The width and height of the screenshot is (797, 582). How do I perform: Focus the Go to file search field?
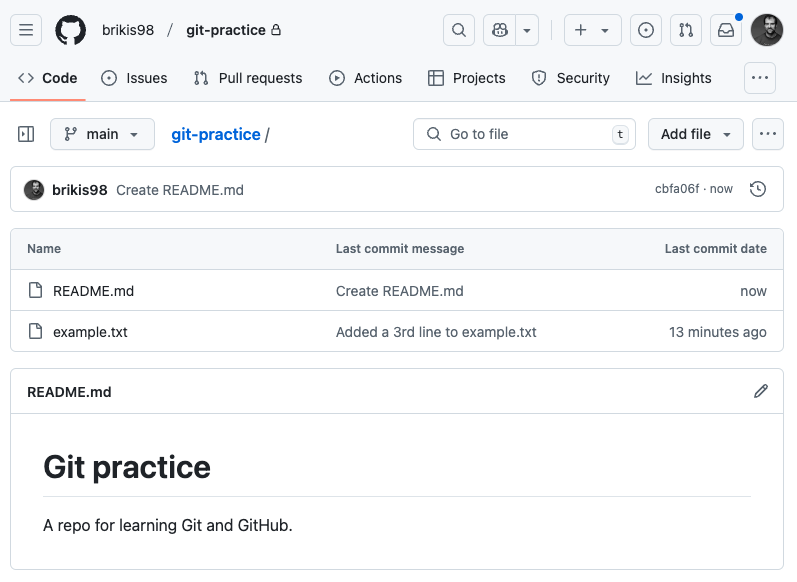click(524, 134)
